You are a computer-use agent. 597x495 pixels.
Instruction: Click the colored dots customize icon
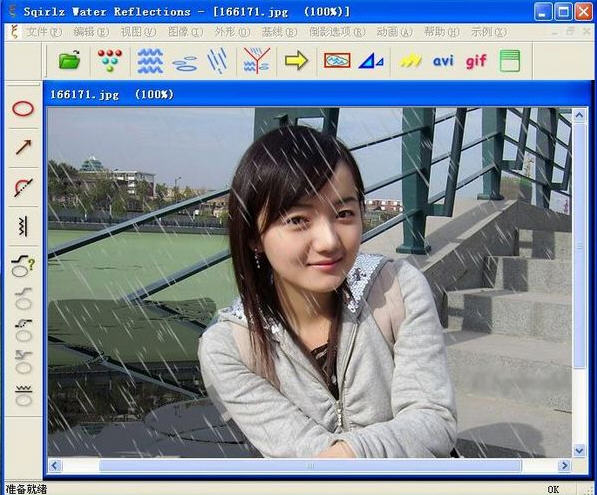110,60
